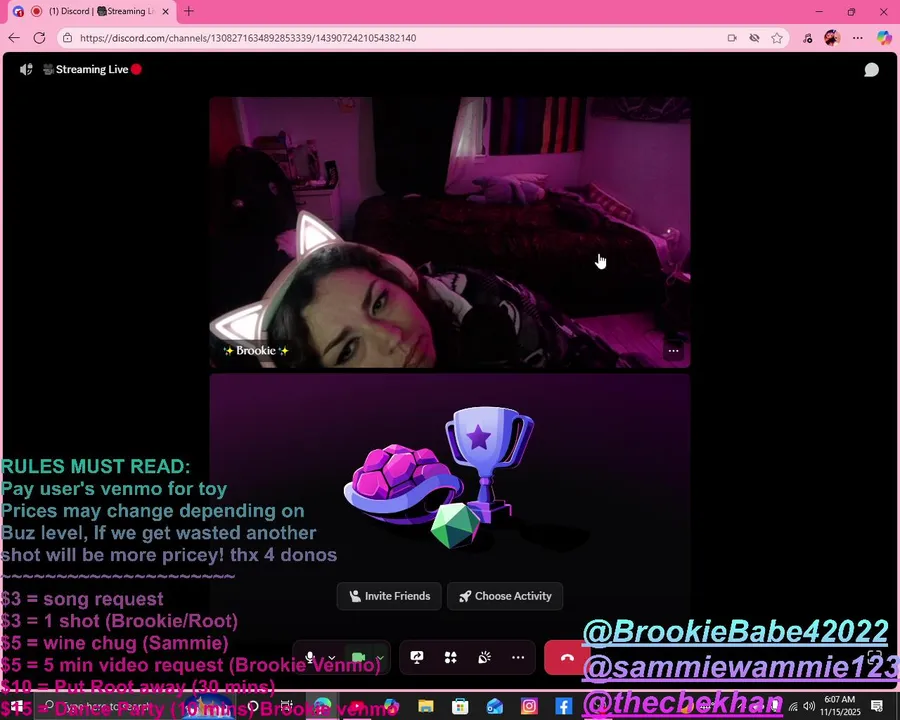Viewport: 900px width, 720px height.
Task: Reload the Discord page
Action: coord(40,38)
